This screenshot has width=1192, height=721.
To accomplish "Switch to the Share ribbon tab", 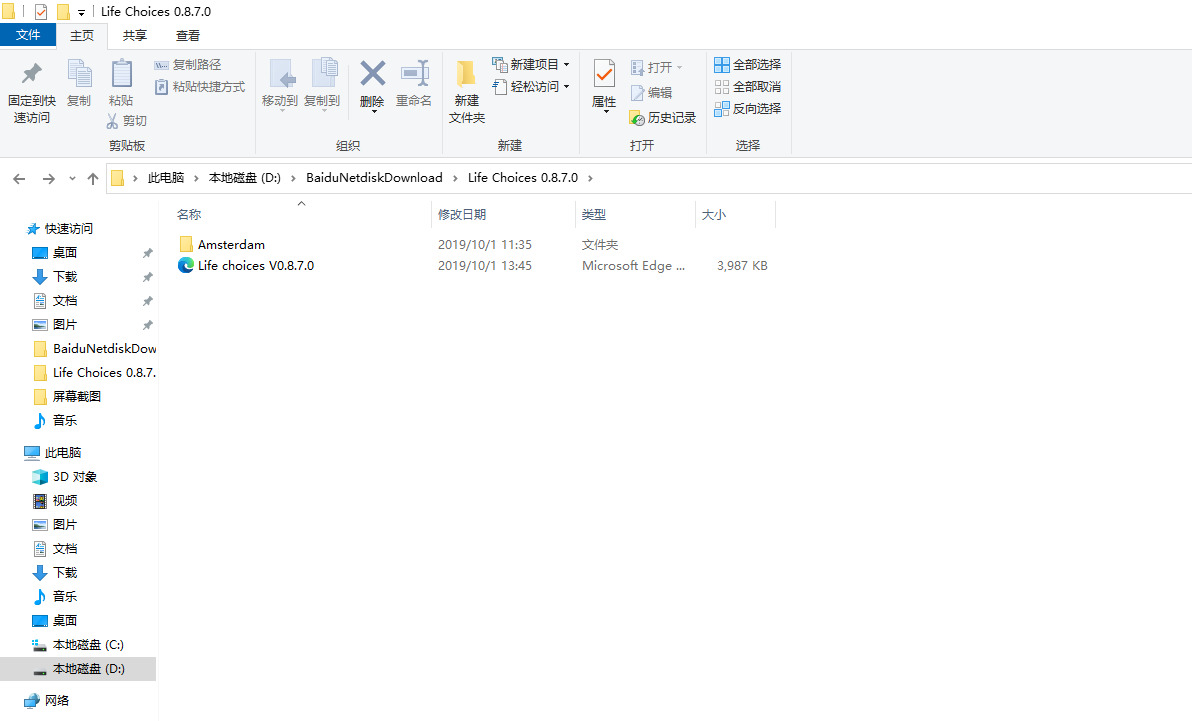I will click(135, 35).
